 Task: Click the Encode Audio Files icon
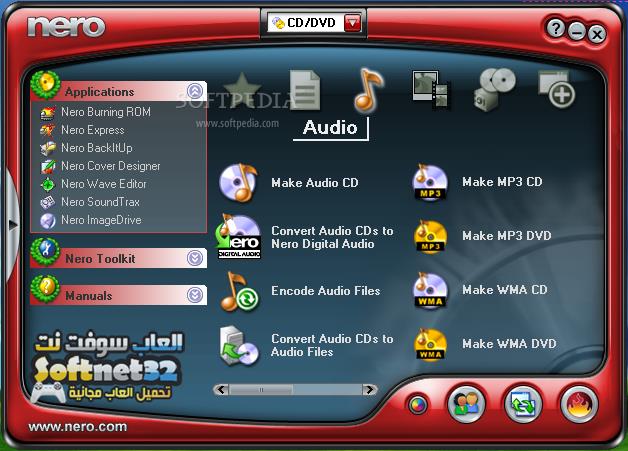click(240, 292)
